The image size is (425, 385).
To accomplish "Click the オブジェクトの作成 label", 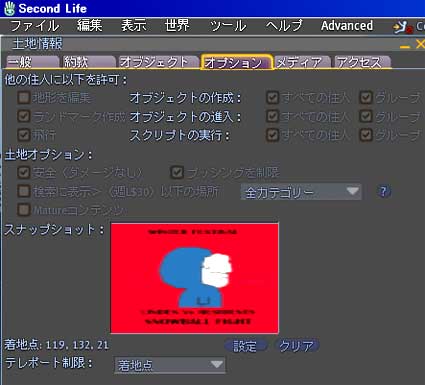I will tap(185, 98).
